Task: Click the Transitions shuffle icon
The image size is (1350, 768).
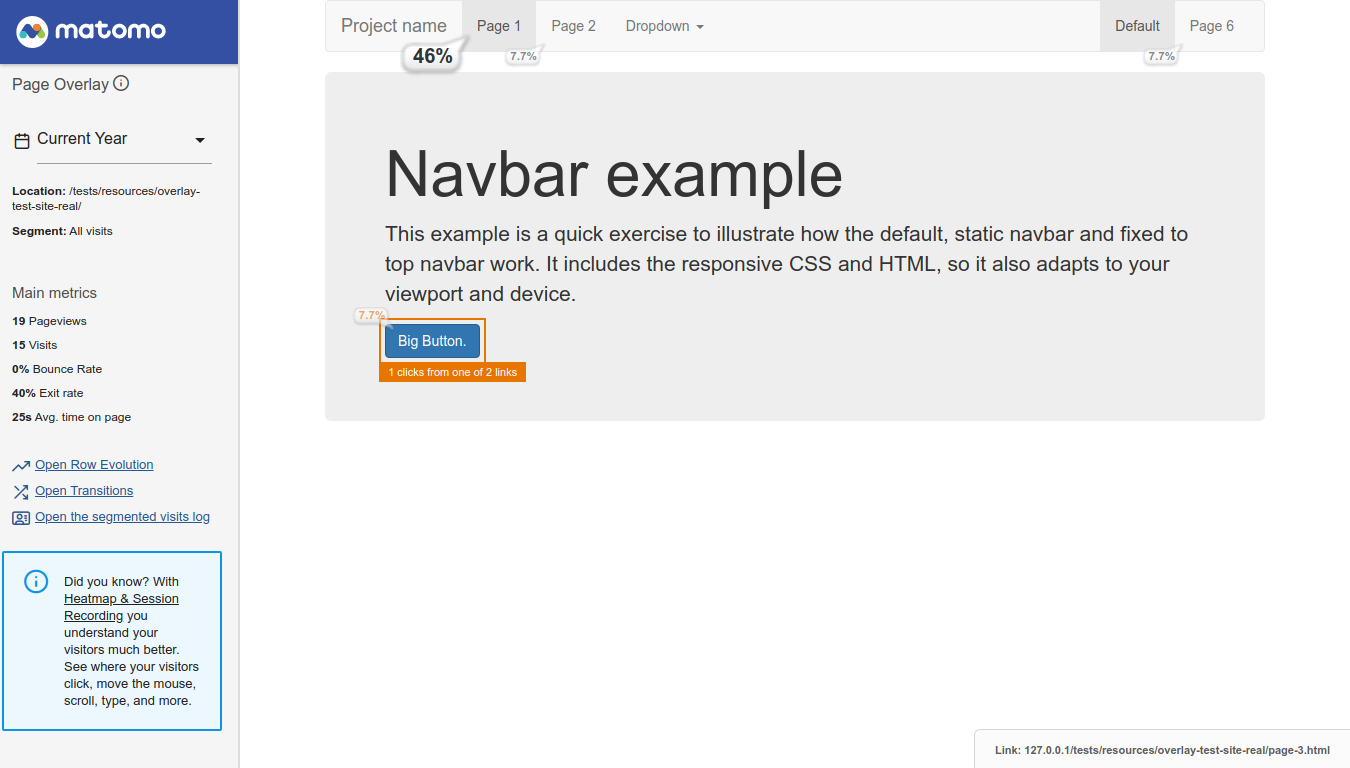Action: click(x=21, y=492)
